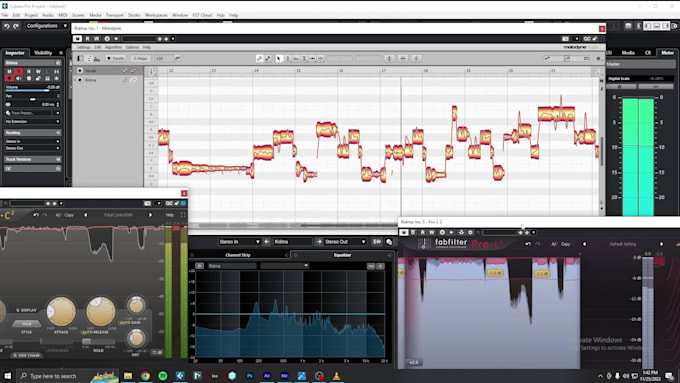Adjust the Pro-C 2 Hold slider
The image size is (680, 383).
click(98, 342)
